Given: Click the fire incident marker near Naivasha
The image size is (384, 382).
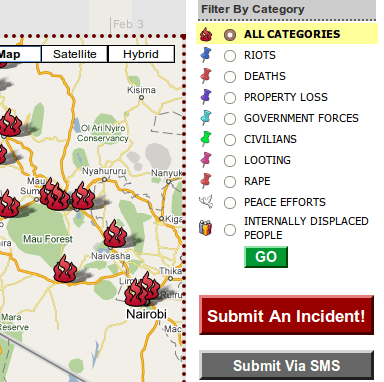Looking at the screenshot, I should pyautogui.click(x=115, y=234).
